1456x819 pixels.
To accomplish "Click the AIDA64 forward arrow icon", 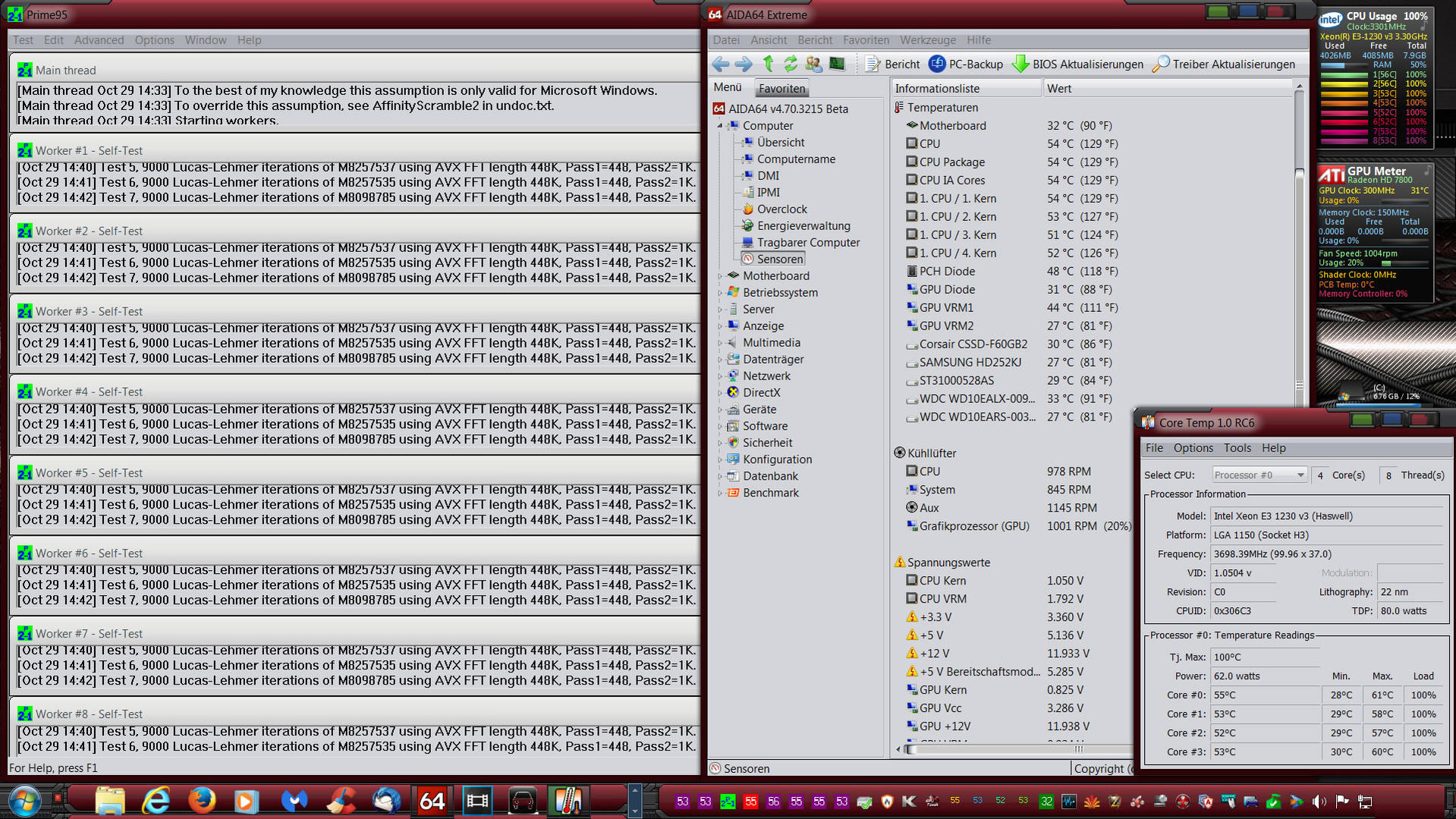I will [x=744, y=65].
